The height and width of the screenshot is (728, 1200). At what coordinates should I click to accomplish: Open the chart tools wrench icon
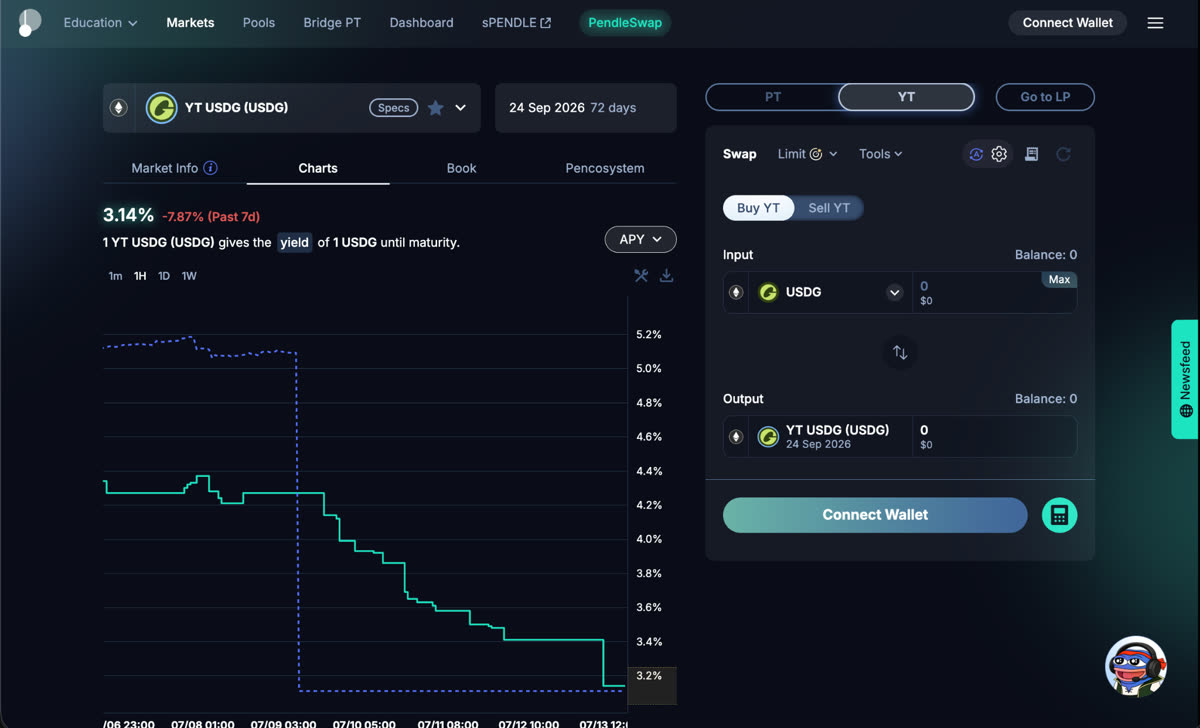[641, 276]
